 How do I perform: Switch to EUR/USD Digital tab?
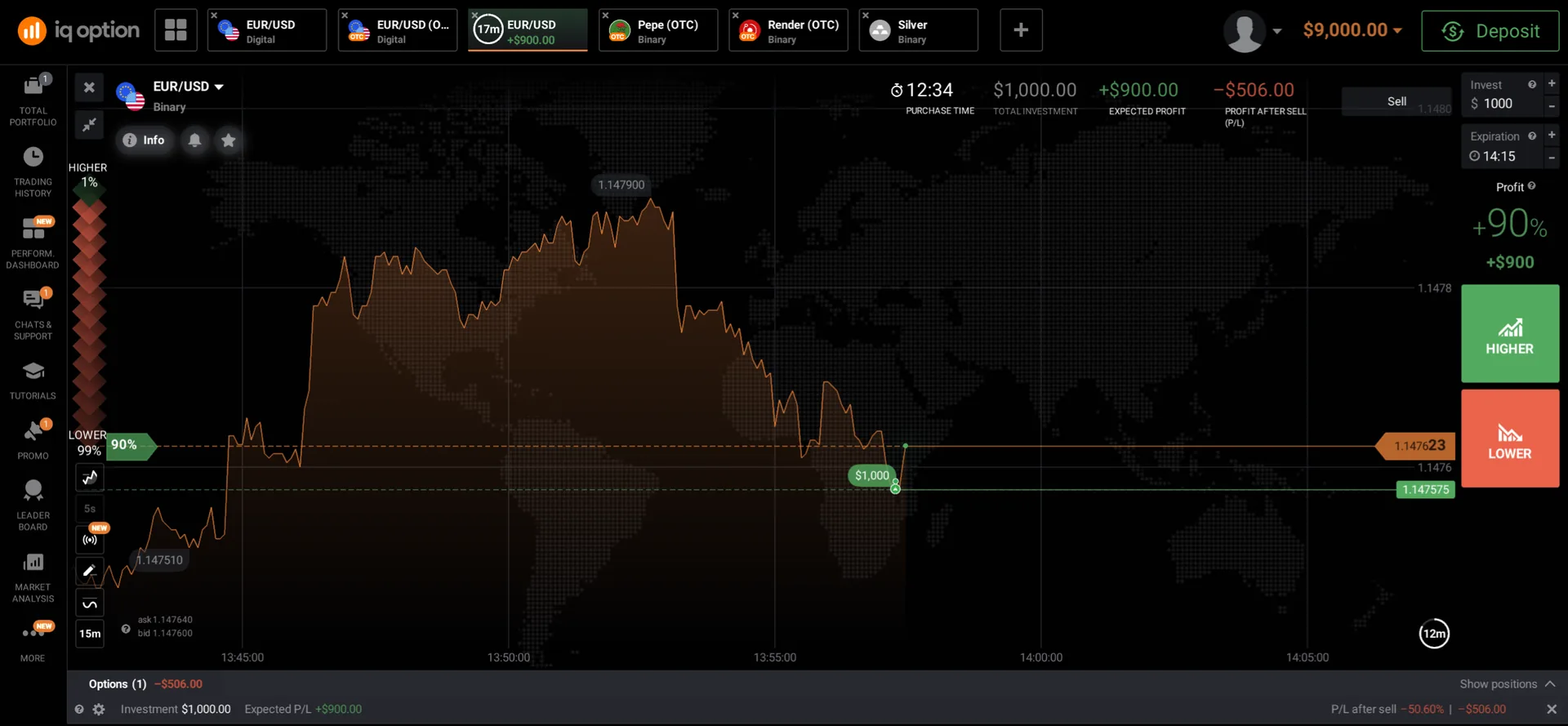pyautogui.click(x=267, y=30)
